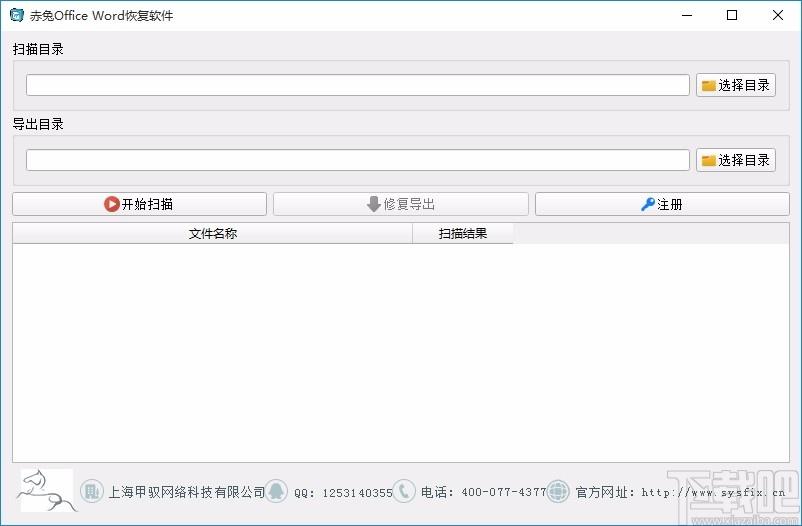This screenshot has width=802, height=526.
Task: Open the official website link www.sysfix.cn
Action: [713, 492]
